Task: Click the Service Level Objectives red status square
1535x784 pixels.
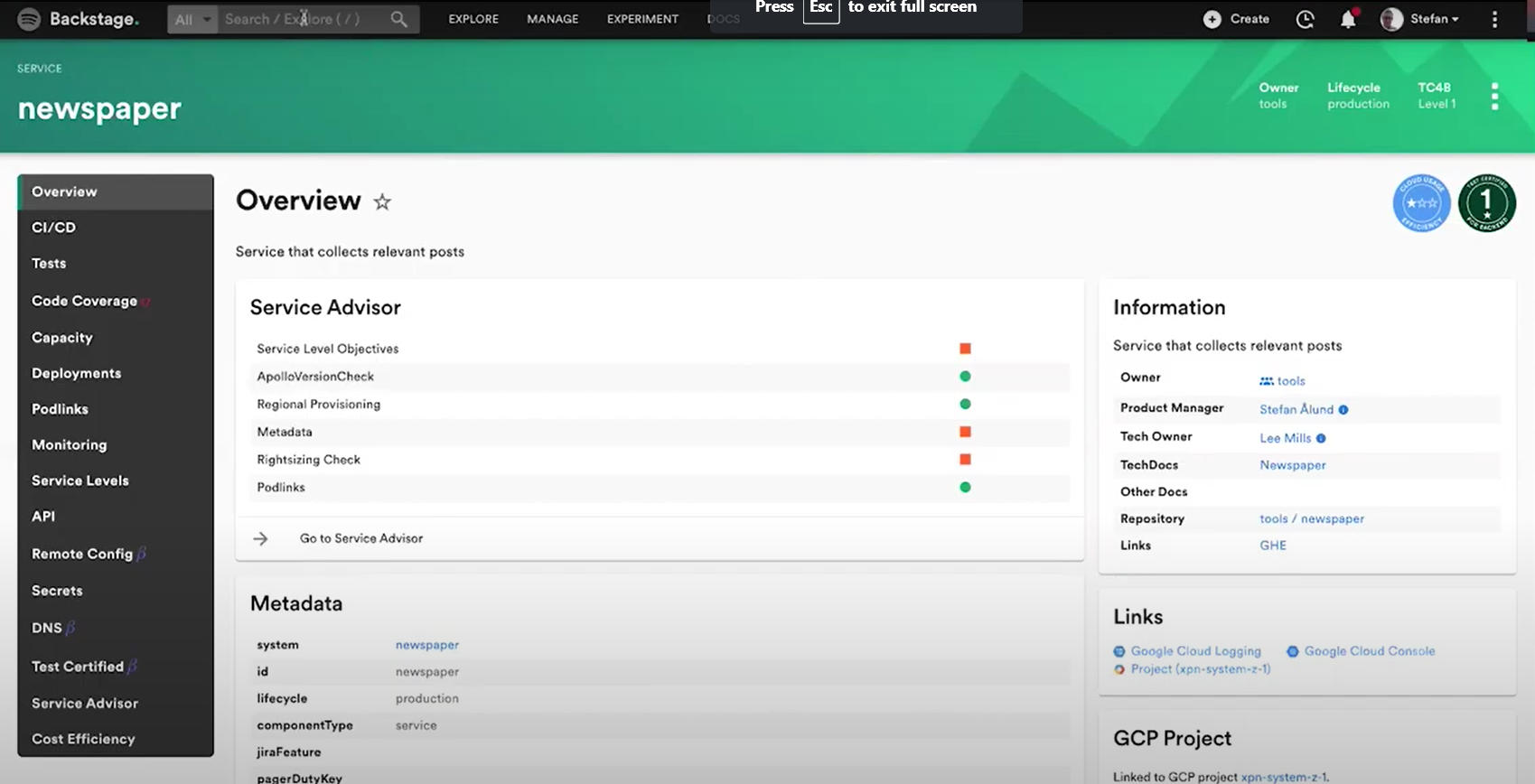Action: [965, 349]
